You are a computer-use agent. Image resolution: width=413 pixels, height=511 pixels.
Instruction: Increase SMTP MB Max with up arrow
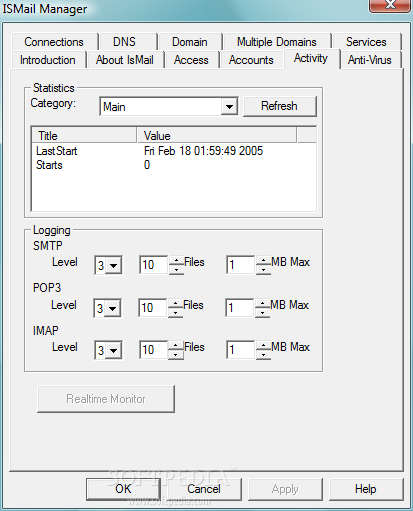click(x=263, y=260)
